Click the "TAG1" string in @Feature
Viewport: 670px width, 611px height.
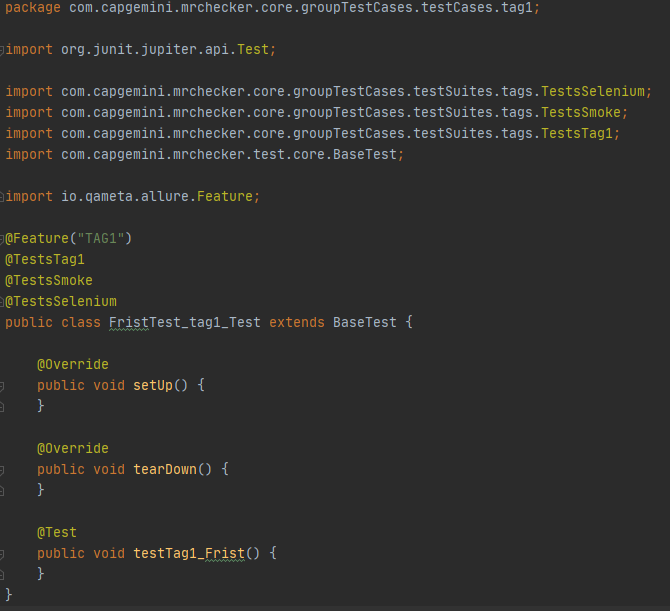click(100, 238)
